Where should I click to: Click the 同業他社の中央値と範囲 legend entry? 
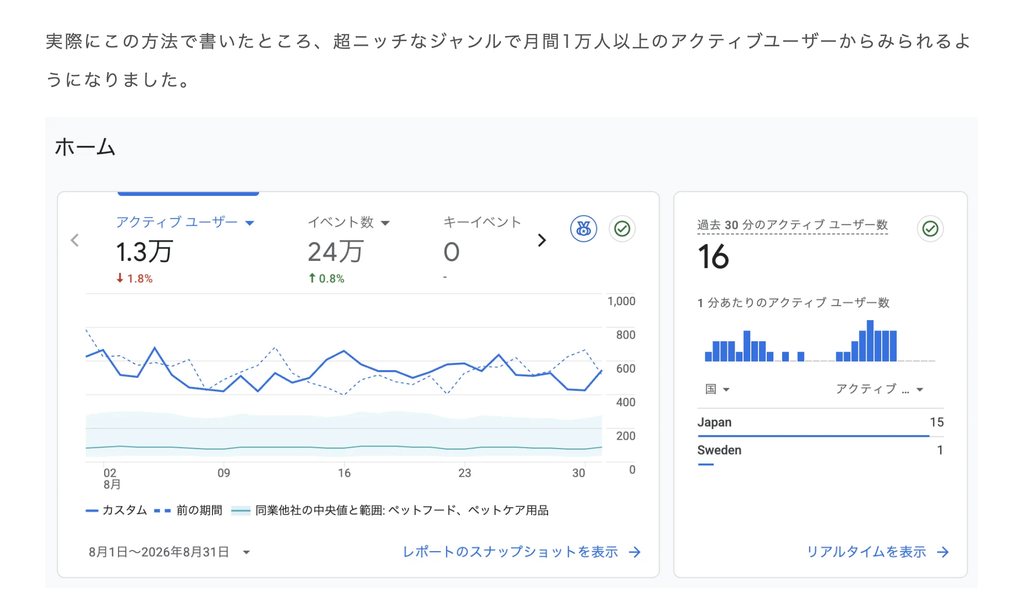(390, 510)
